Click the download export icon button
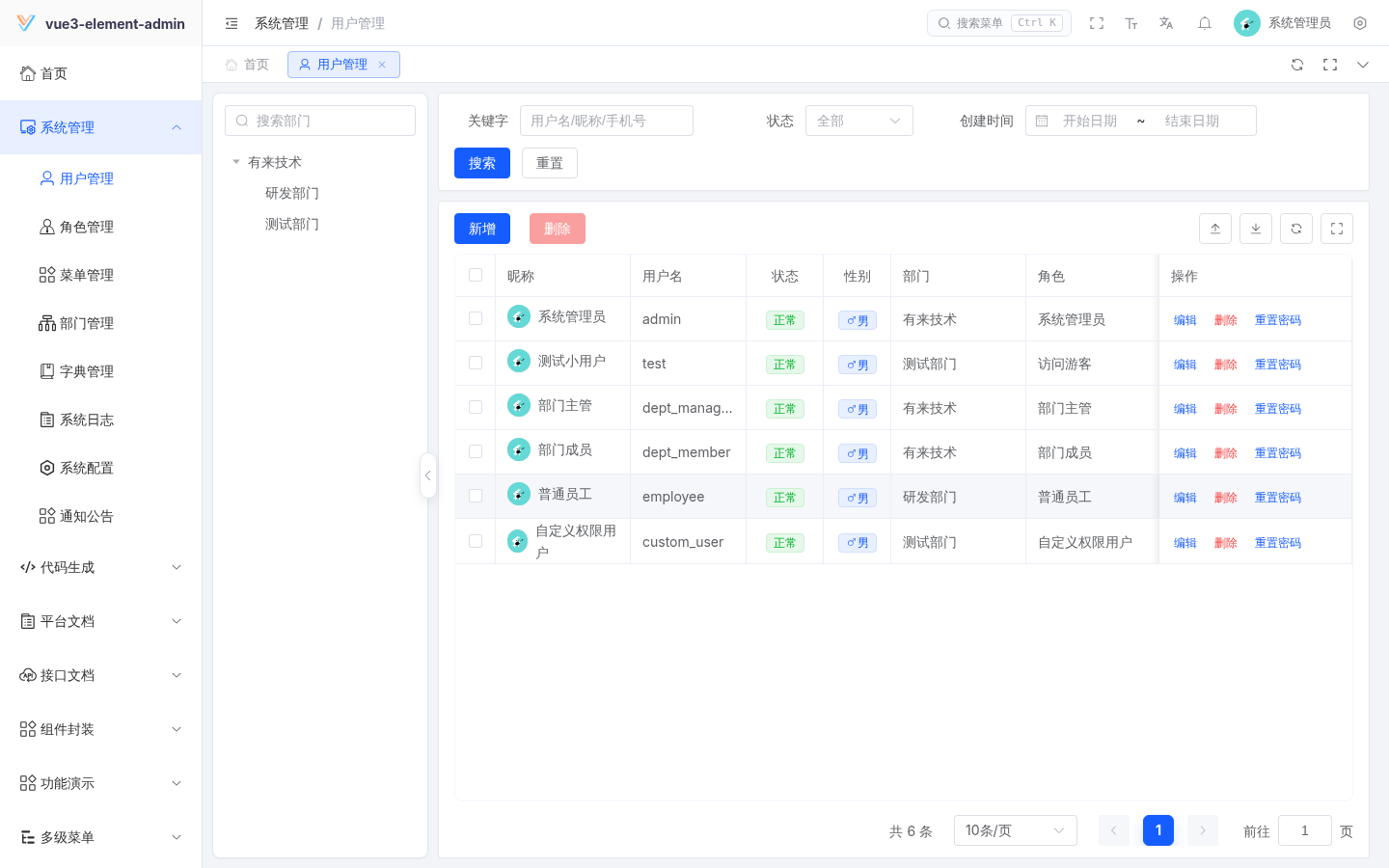This screenshot has height=868, width=1389. coord(1256,229)
